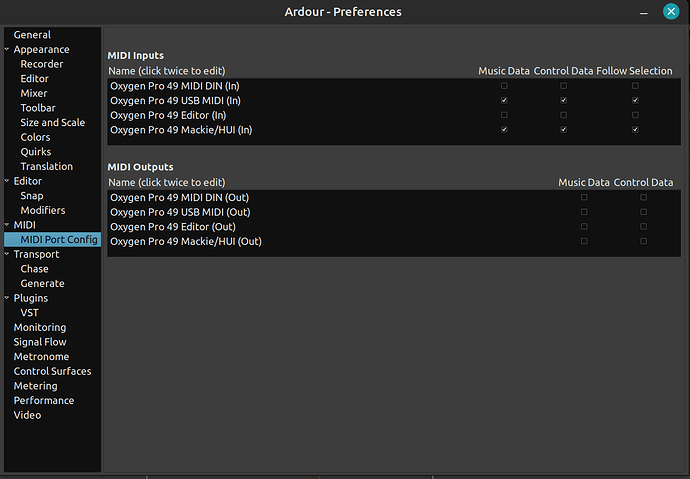Collapse the Plugins section arrow

pos(7,298)
